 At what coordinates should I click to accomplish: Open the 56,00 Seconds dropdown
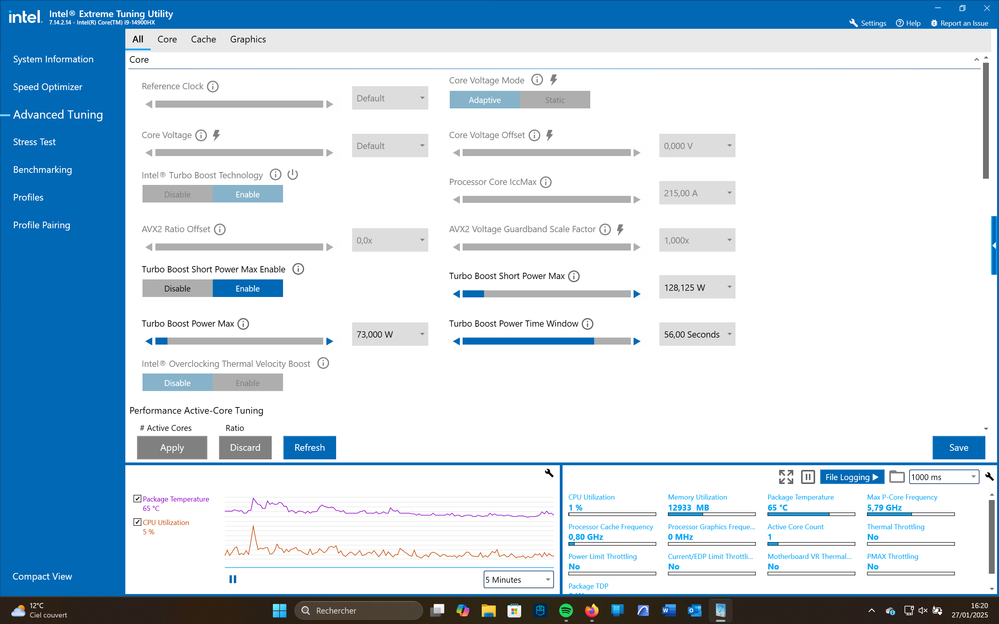tap(697, 335)
